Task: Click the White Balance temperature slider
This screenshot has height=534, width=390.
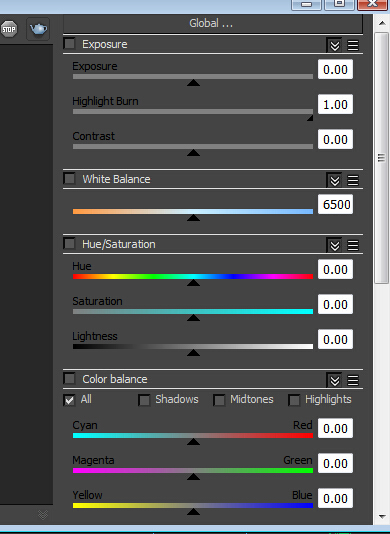Action: click(x=193, y=212)
